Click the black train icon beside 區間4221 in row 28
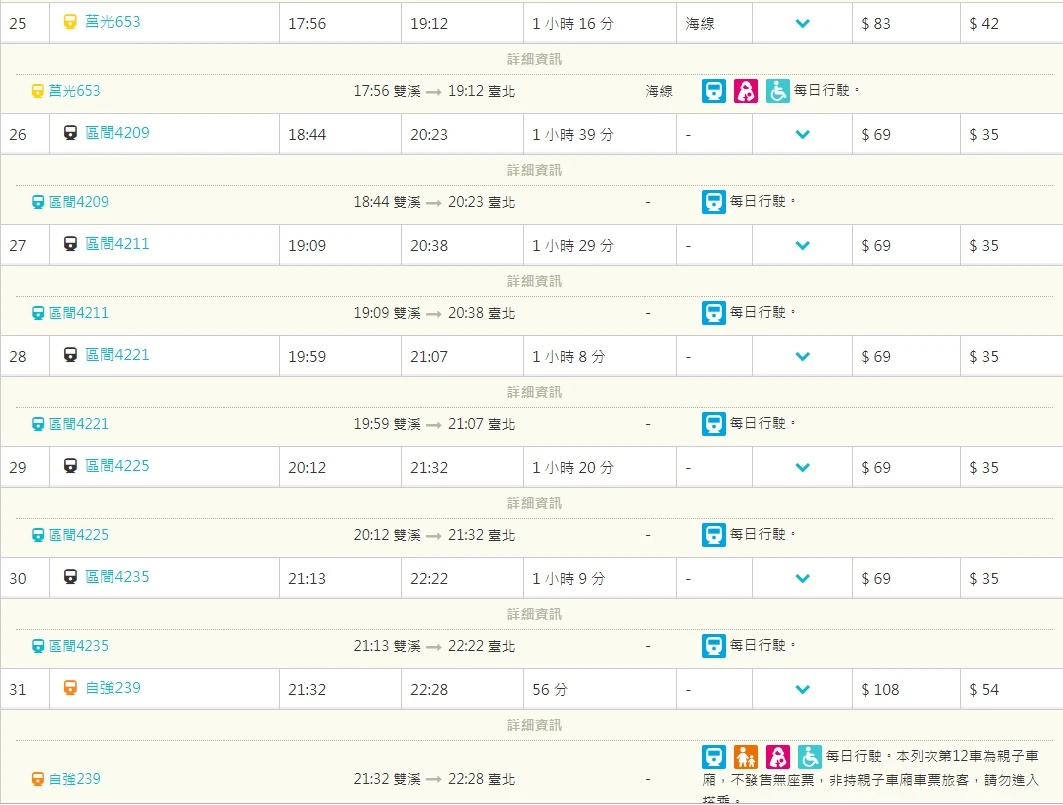The height and width of the screenshot is (805, 1063). coord(70,355)
